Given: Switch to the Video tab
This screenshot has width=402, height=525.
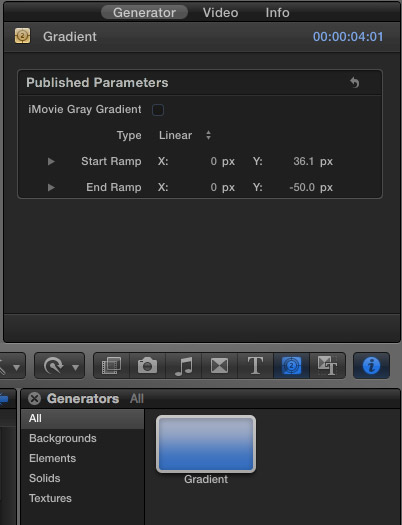Looking at the screenshot, I should point(220,13).
